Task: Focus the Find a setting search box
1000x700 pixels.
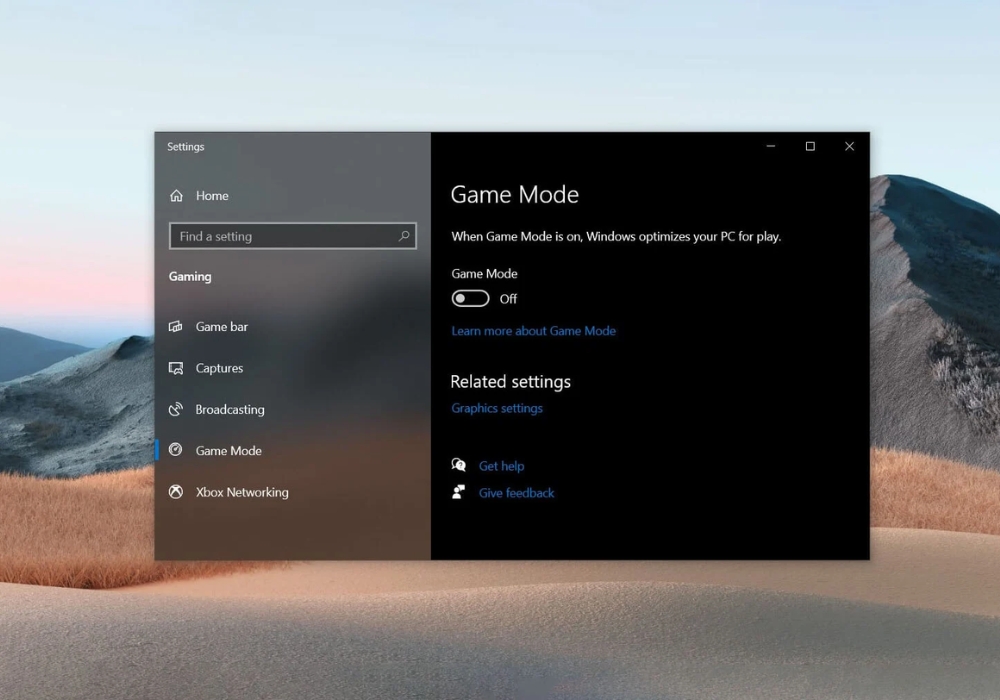Action: [x=293, y=236]
